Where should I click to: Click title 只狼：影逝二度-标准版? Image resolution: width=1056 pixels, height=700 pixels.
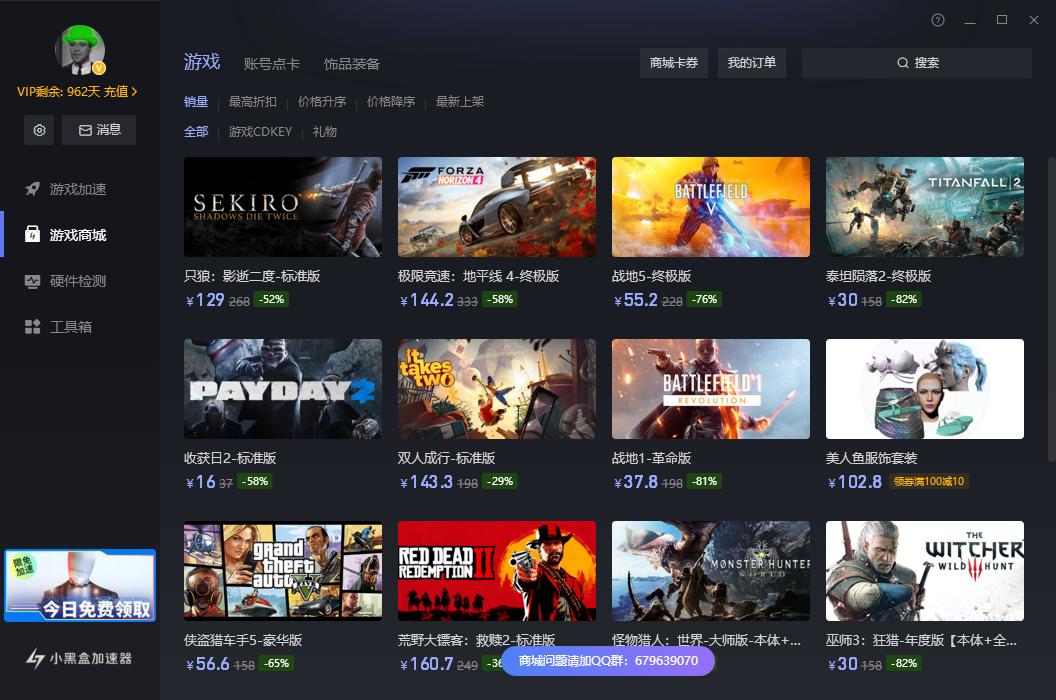252,276
